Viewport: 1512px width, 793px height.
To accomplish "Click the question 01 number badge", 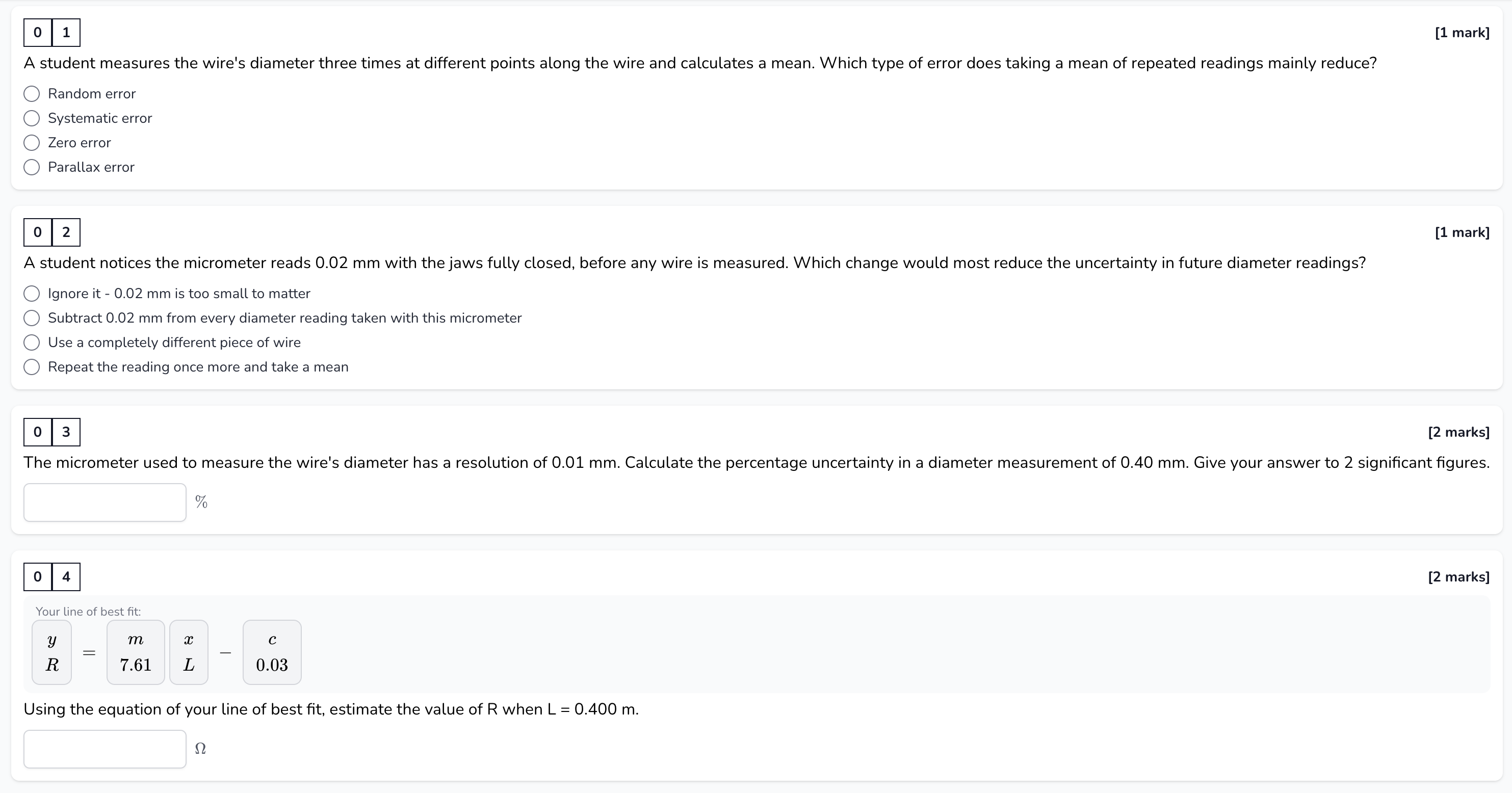I will click(x=51, y=33).
